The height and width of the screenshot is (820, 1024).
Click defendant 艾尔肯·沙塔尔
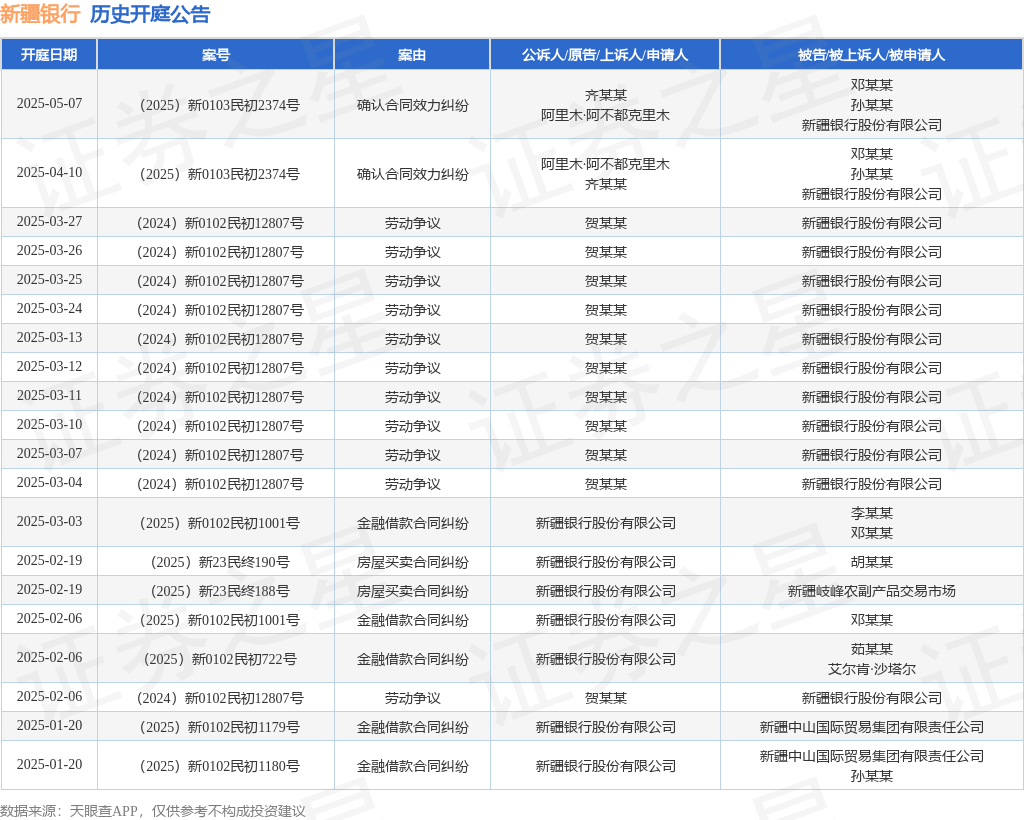click(872, 669)
